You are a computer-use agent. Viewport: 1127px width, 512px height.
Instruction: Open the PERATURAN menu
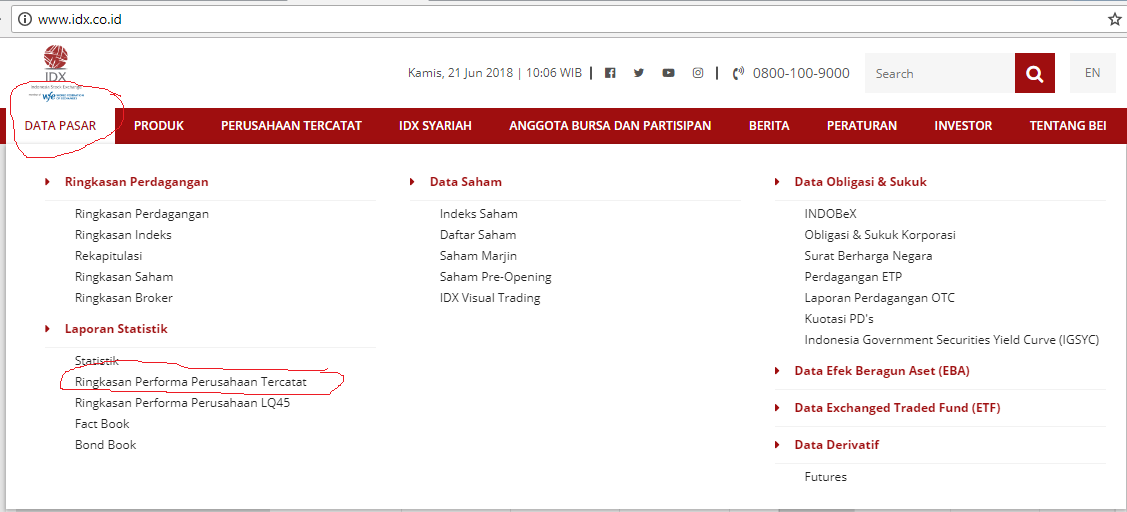click(x=862, y=126)
